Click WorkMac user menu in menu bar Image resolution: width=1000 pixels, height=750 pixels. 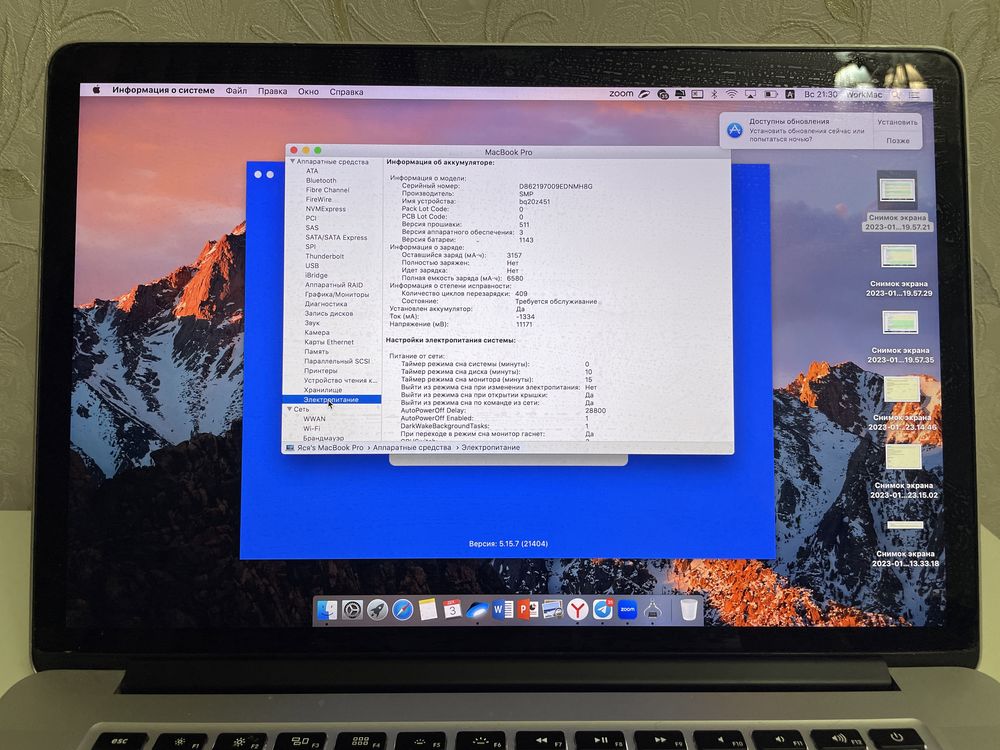(x=864, y=95)
